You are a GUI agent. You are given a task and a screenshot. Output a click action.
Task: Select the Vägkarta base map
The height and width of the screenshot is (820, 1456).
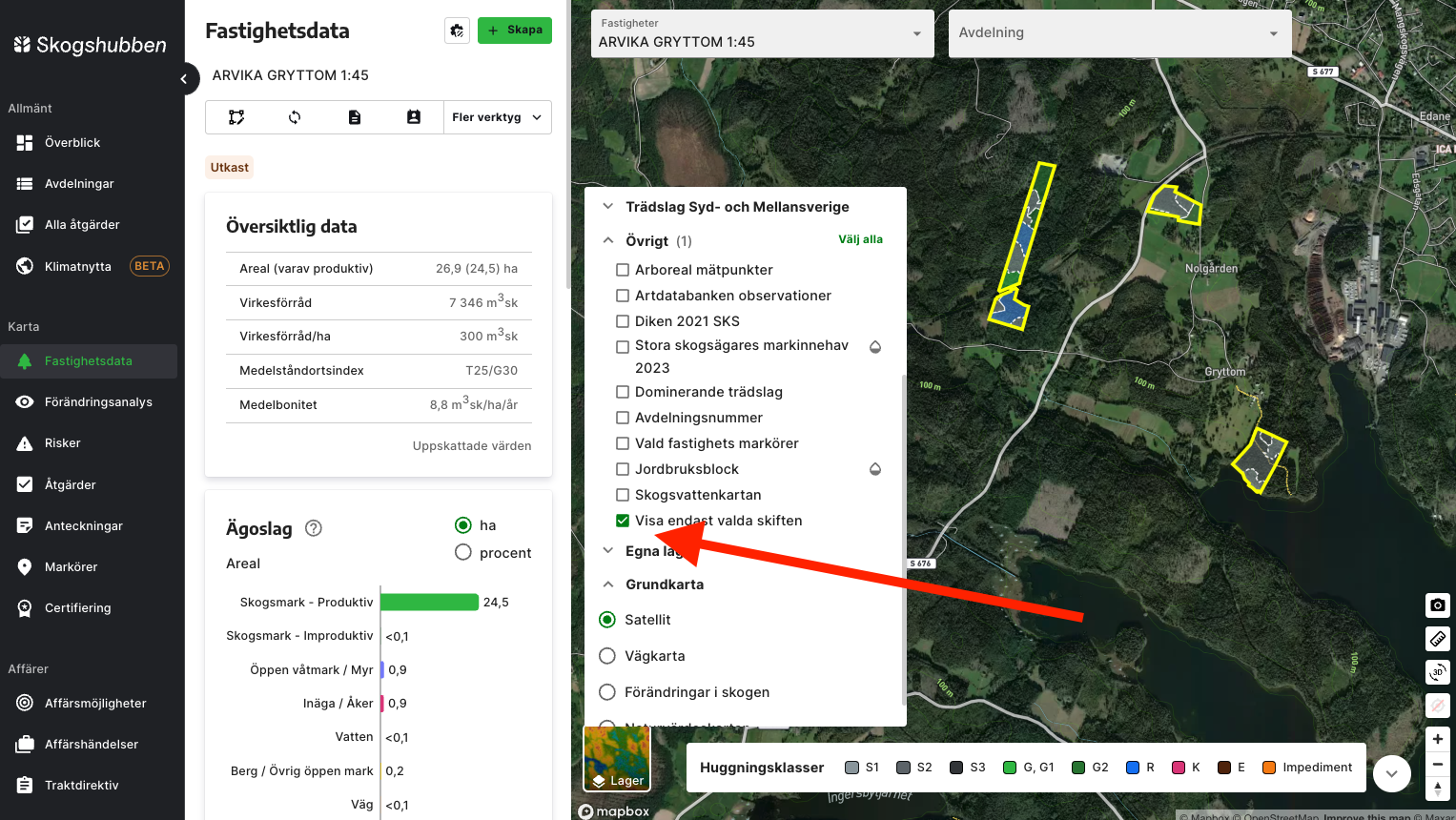607,656
